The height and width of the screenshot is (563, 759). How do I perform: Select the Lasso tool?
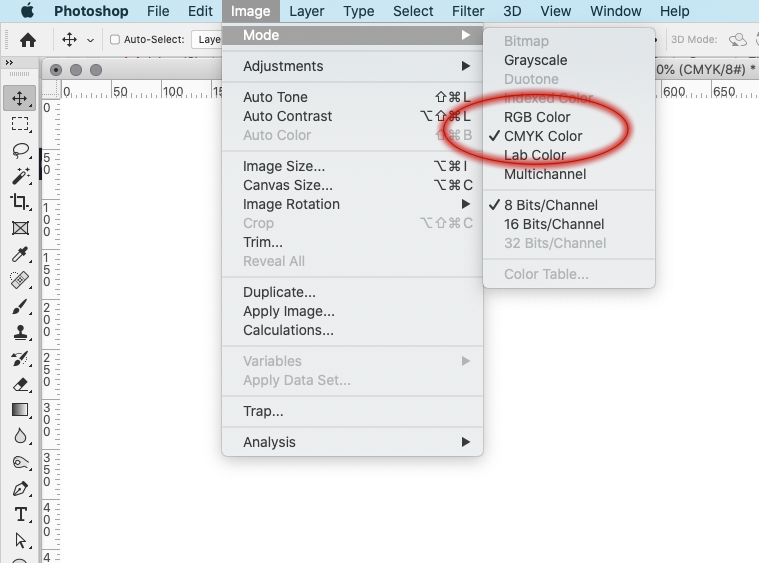20,151
